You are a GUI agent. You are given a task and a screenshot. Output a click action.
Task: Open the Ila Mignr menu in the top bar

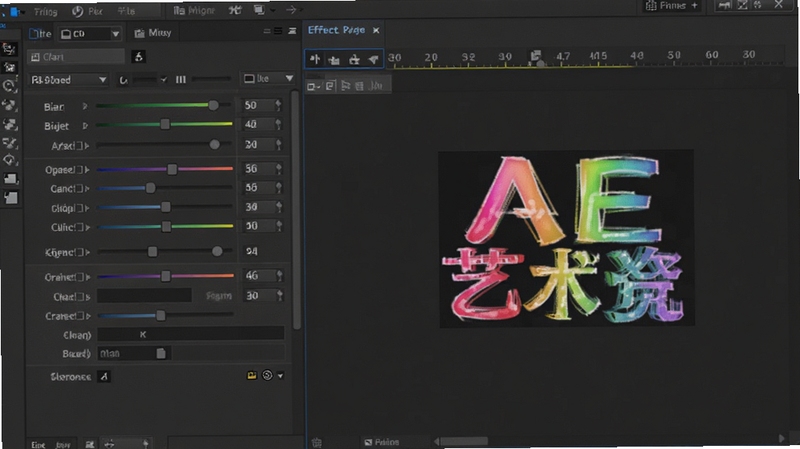pos(194,10)
